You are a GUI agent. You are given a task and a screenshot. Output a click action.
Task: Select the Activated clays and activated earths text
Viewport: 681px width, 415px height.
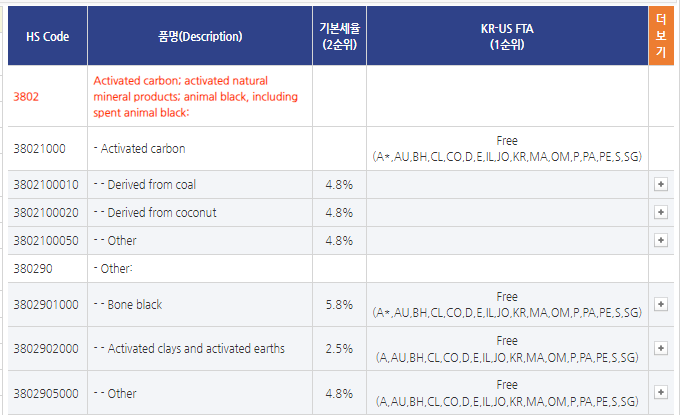pyautogui.click(x=196, y=349)
